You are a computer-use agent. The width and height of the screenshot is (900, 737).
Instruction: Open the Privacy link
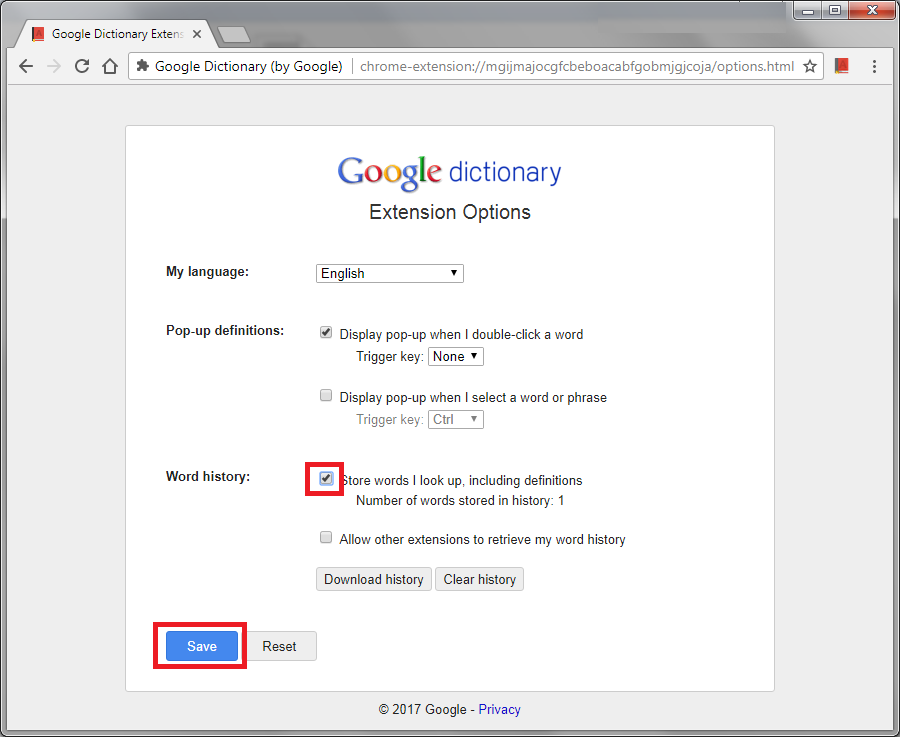click(499, 709)
